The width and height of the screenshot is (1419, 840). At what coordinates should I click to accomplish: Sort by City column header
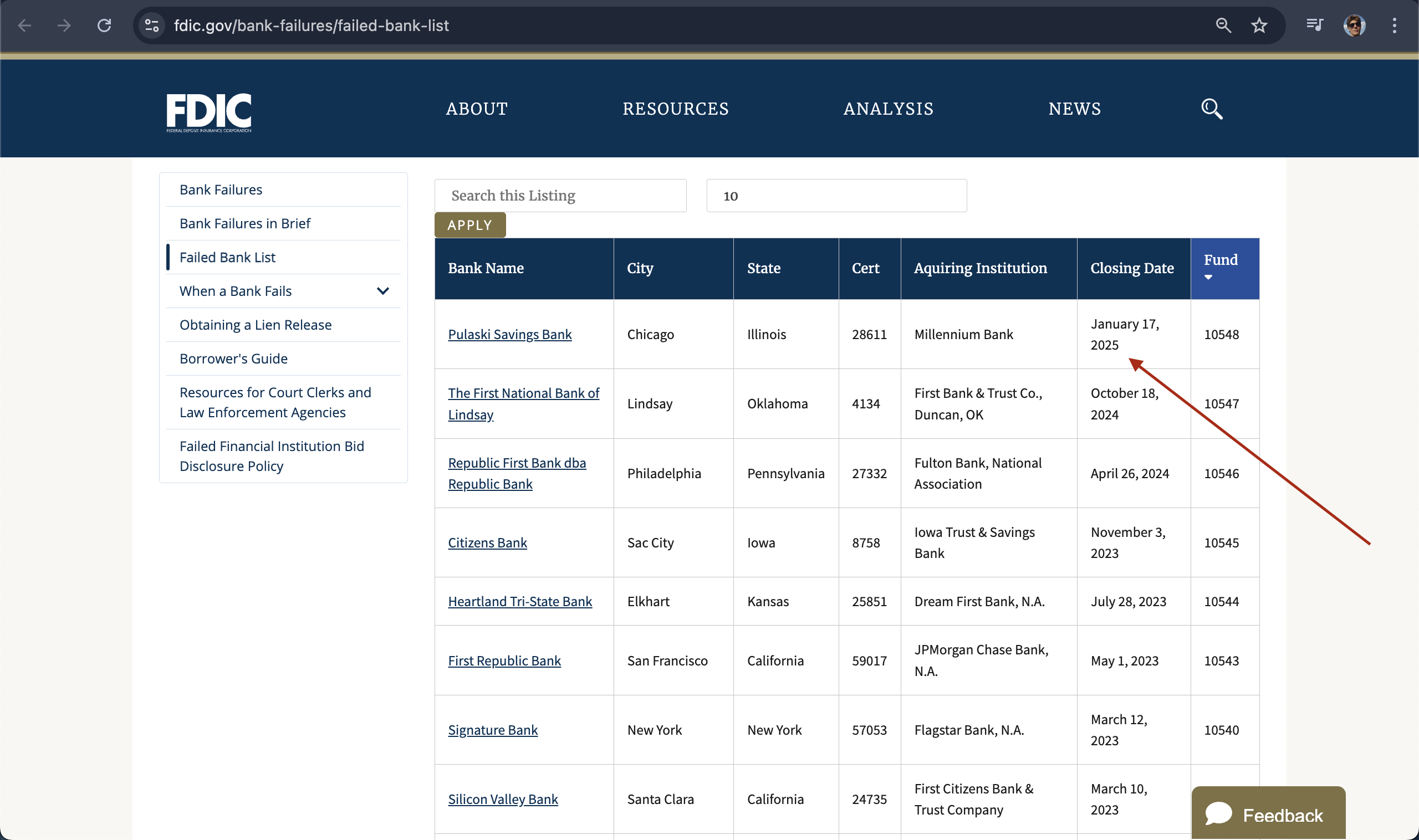(640, 268)
